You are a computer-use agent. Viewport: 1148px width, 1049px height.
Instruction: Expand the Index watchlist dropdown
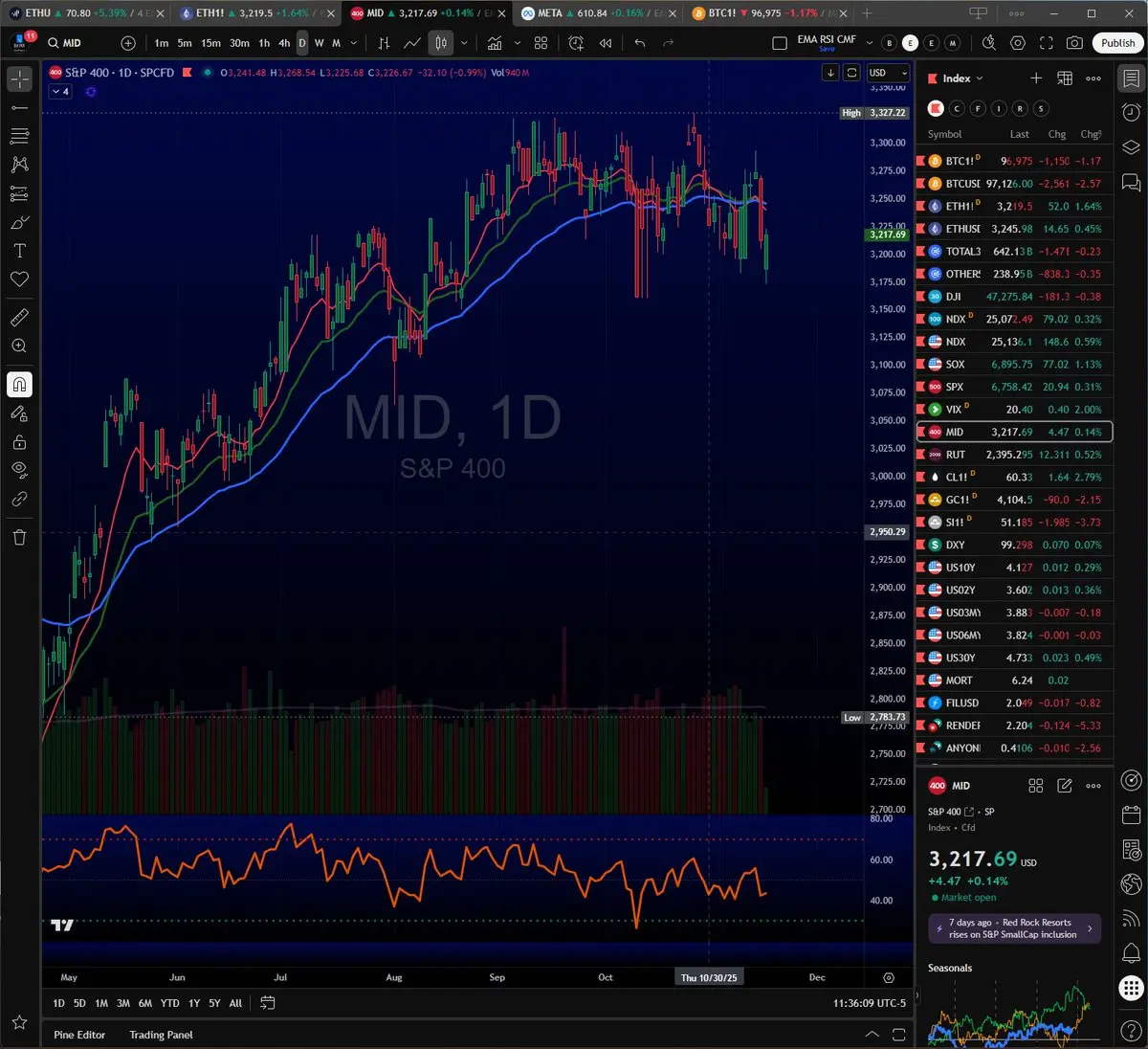pos(962,78)
